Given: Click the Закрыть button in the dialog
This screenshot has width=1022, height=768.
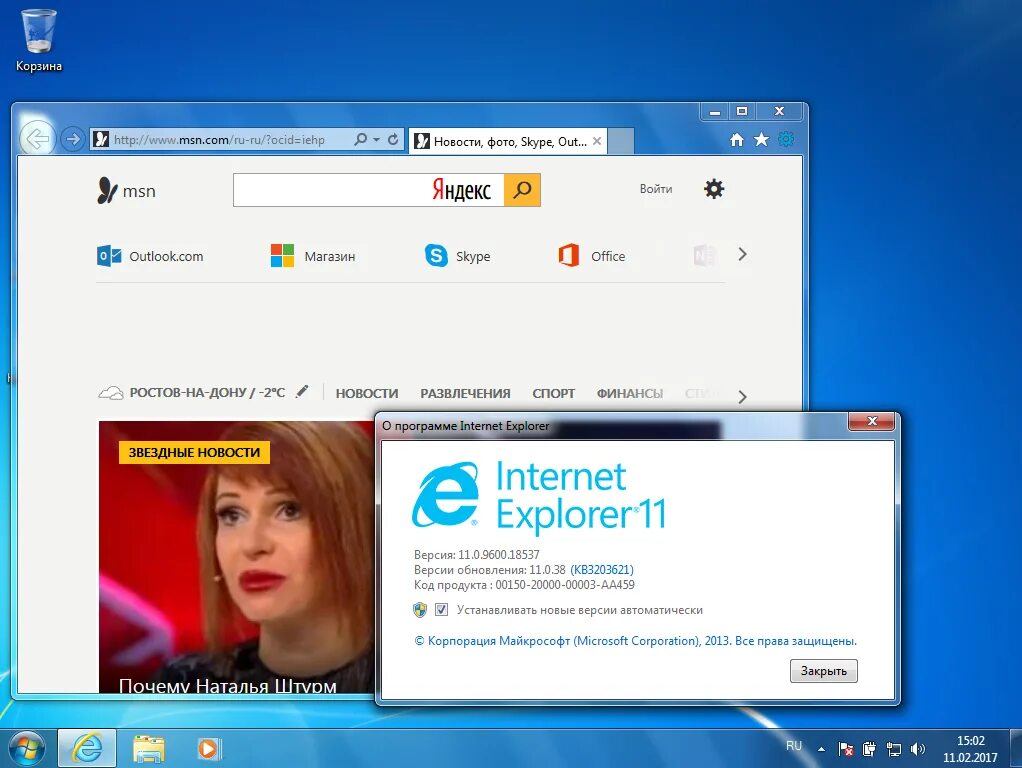Looking at the screenshot, I should pyautogui.click(x=824, y=671).
